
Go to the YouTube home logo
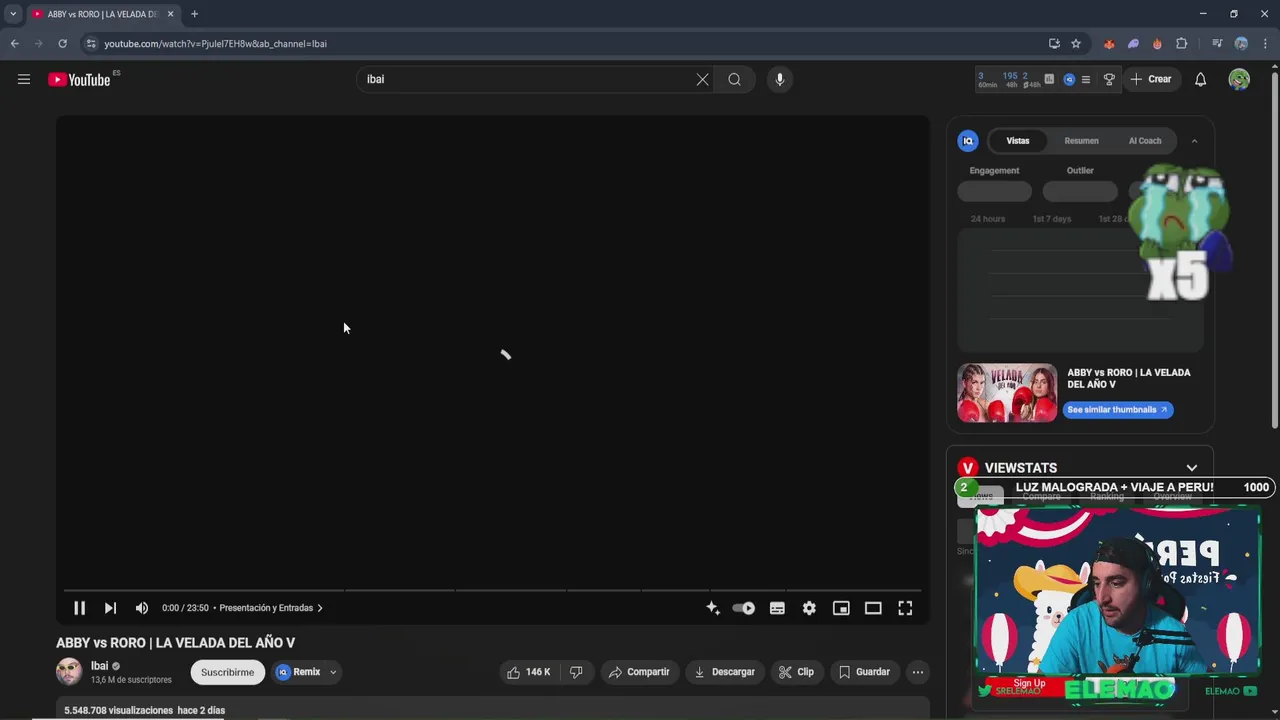tap(79, 79)
